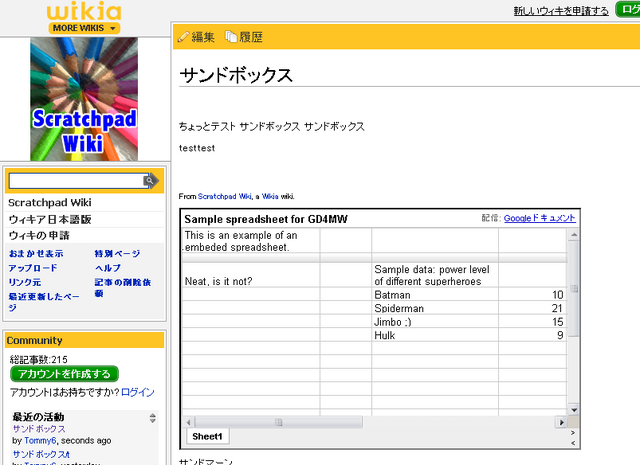The width and height of the screenshot is (640, 465).
Task: Click spreadsheet vertical scroll down arrow
Action: [574, 410]
